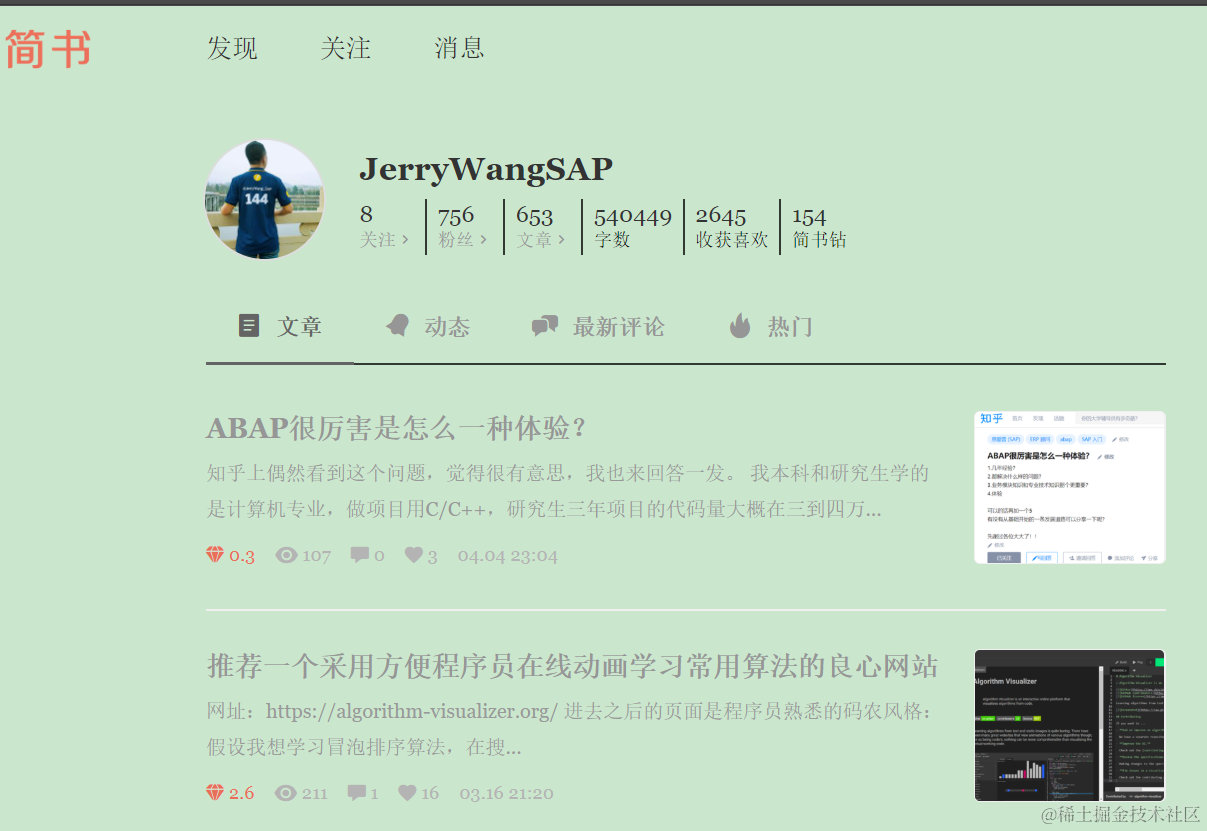Click the ABAP article summary text
This screenshot has width=1207, height=831.
click(x=568, y=491)
